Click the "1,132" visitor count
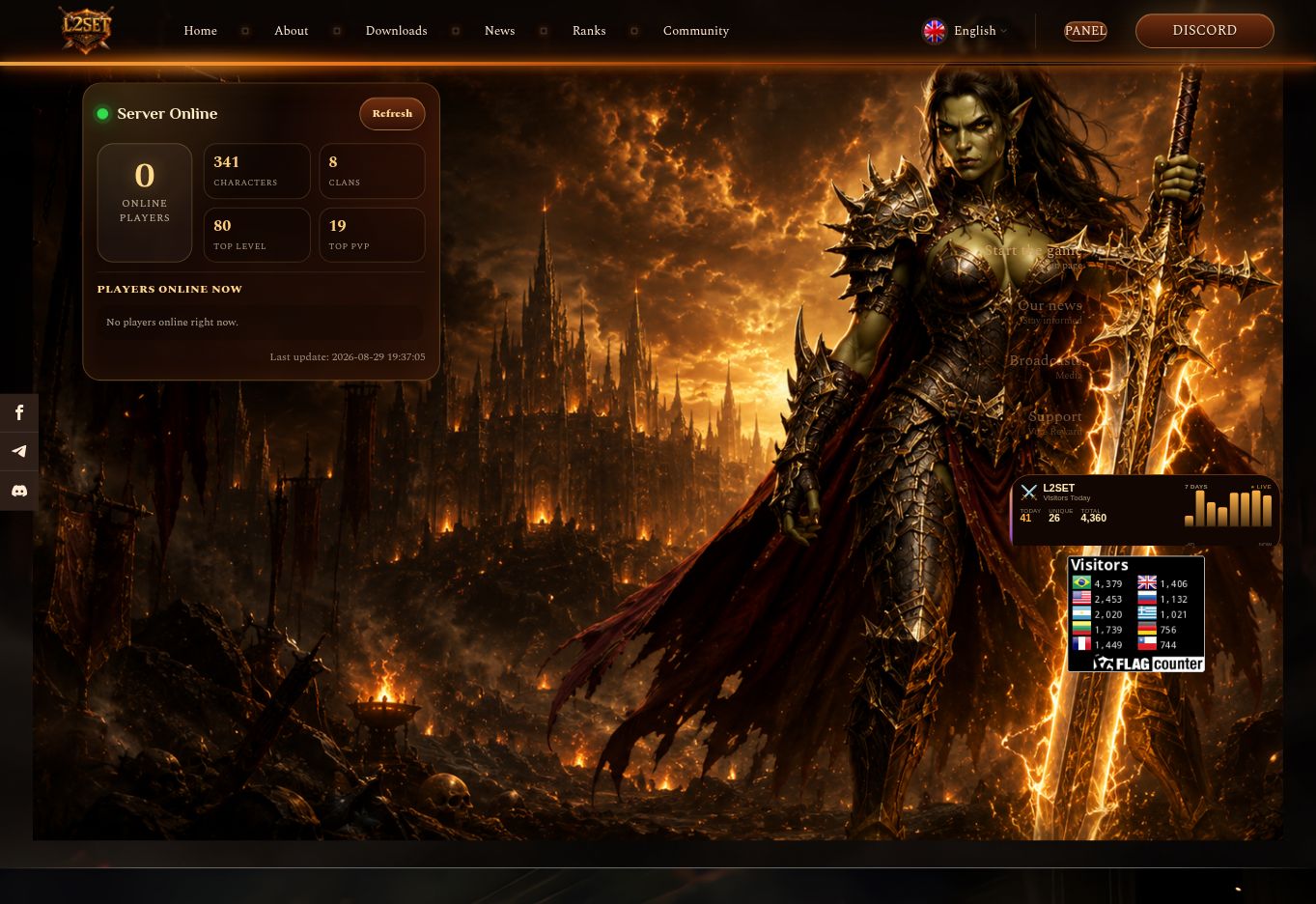This screenshot has width=1316, height=904. 1174,600
